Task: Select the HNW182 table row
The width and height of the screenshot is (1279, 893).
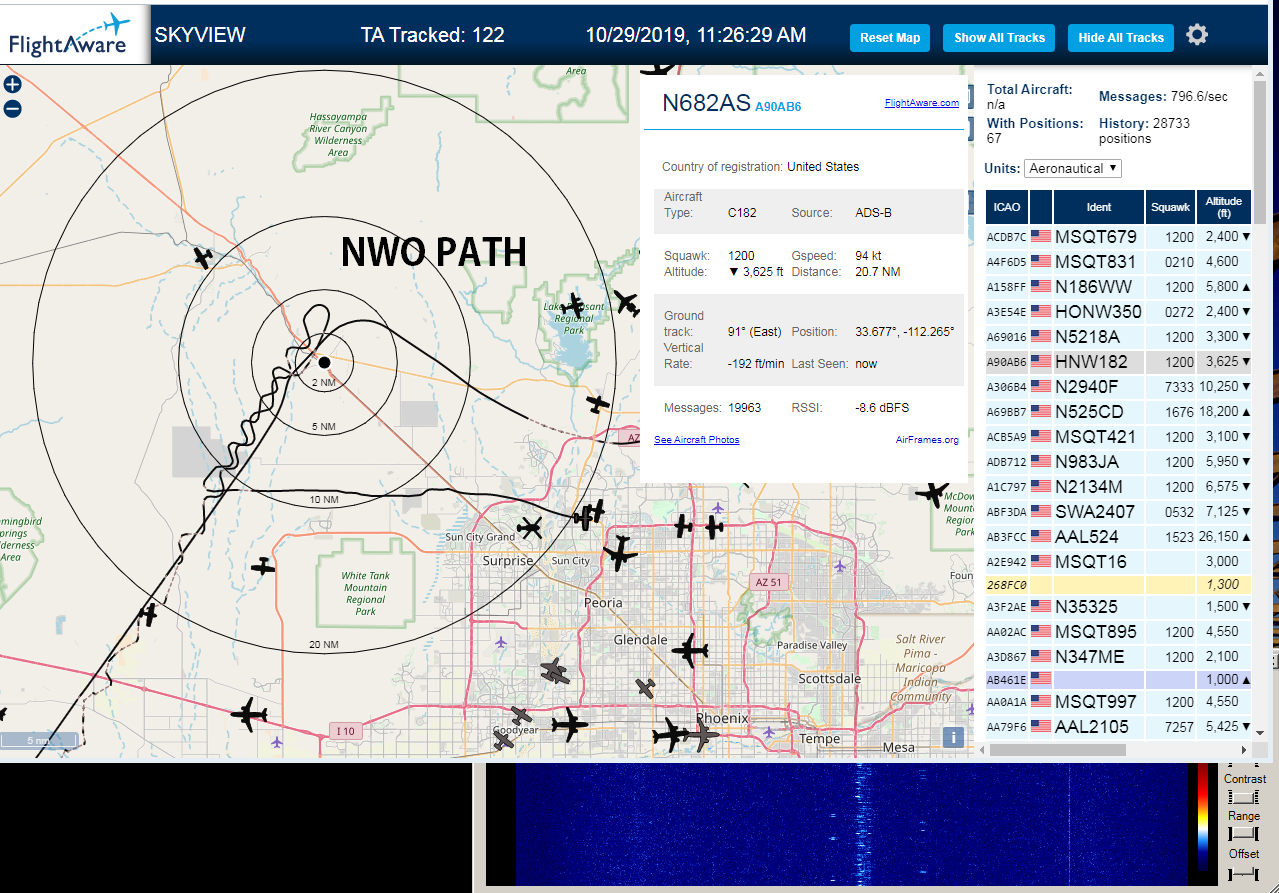Action: click(x=1118, y=362)
